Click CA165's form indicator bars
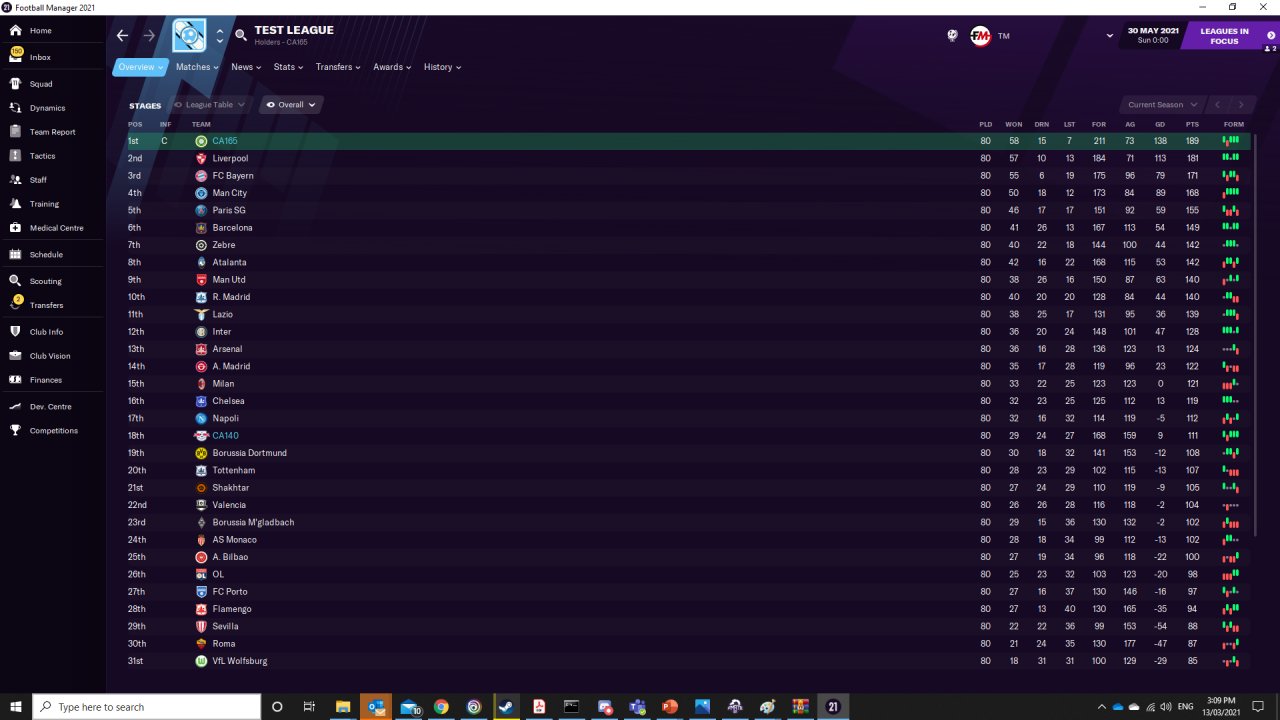Screen dimensions: 1280x720 pyautogui.click(x=1231, y=141)
